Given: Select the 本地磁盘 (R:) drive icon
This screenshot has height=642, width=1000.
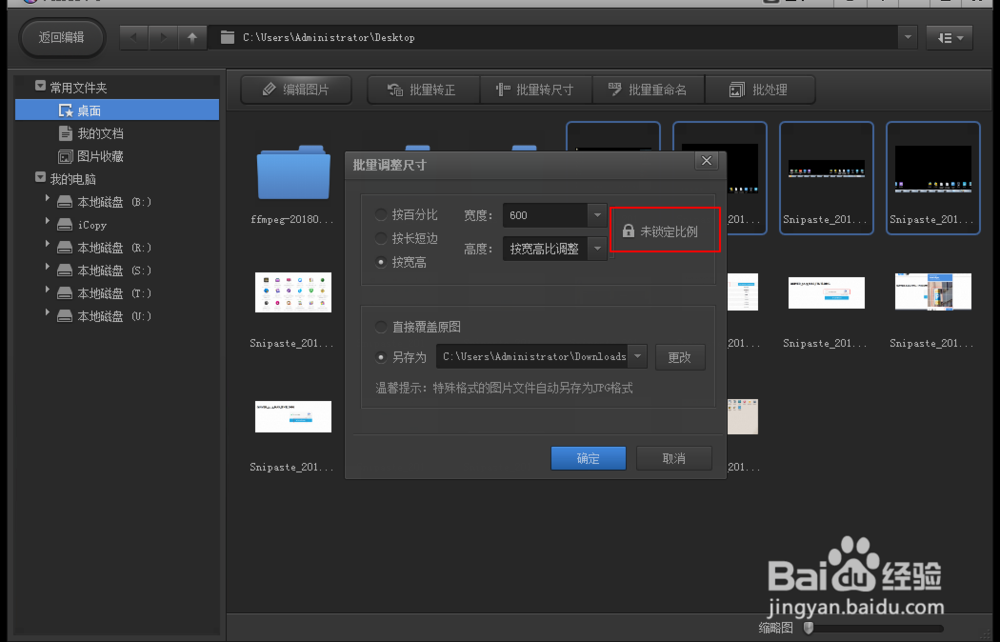Looking at the screenshot, I should pos(64,247).
